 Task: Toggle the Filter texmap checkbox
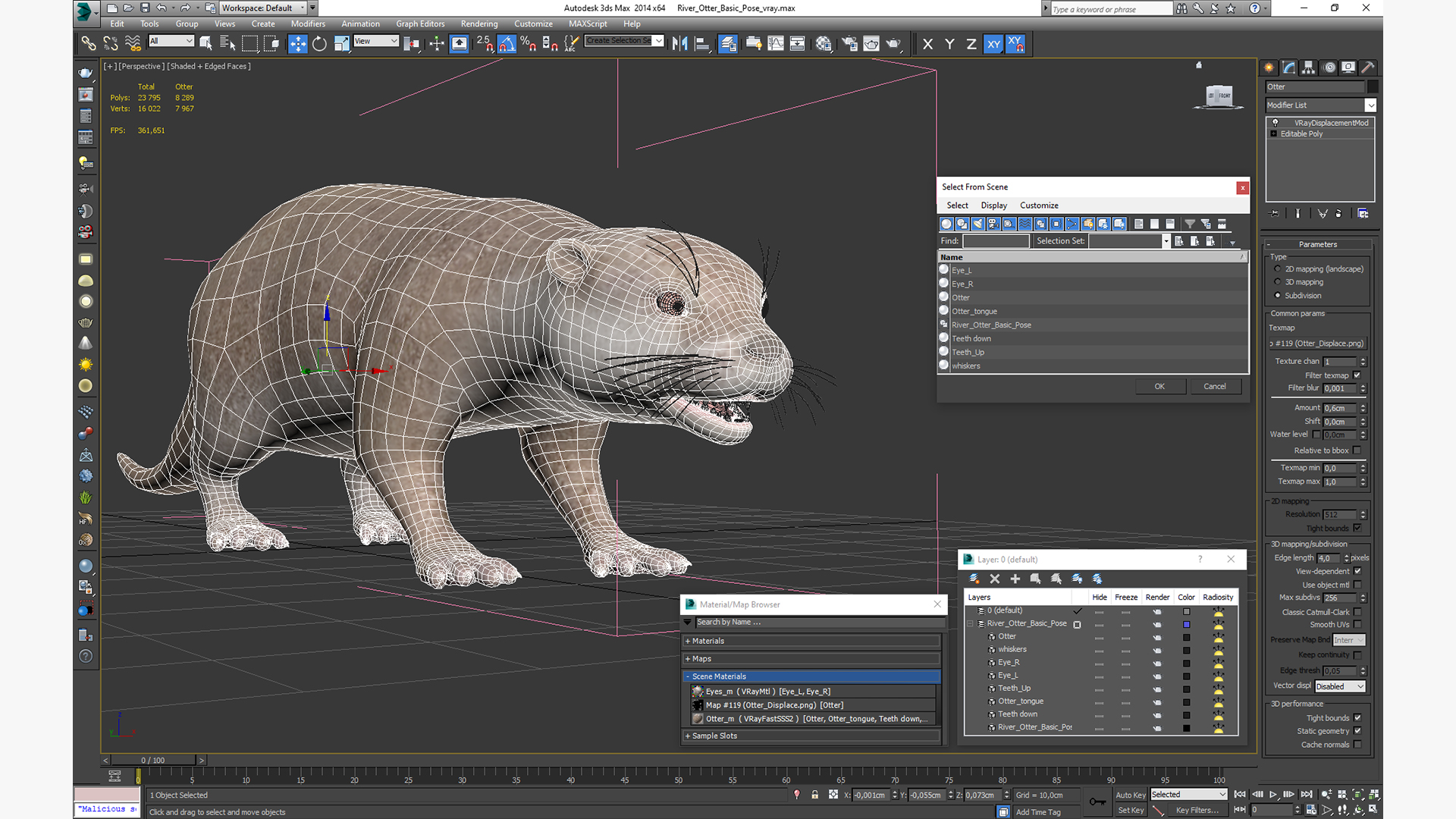coord(1357,375)
